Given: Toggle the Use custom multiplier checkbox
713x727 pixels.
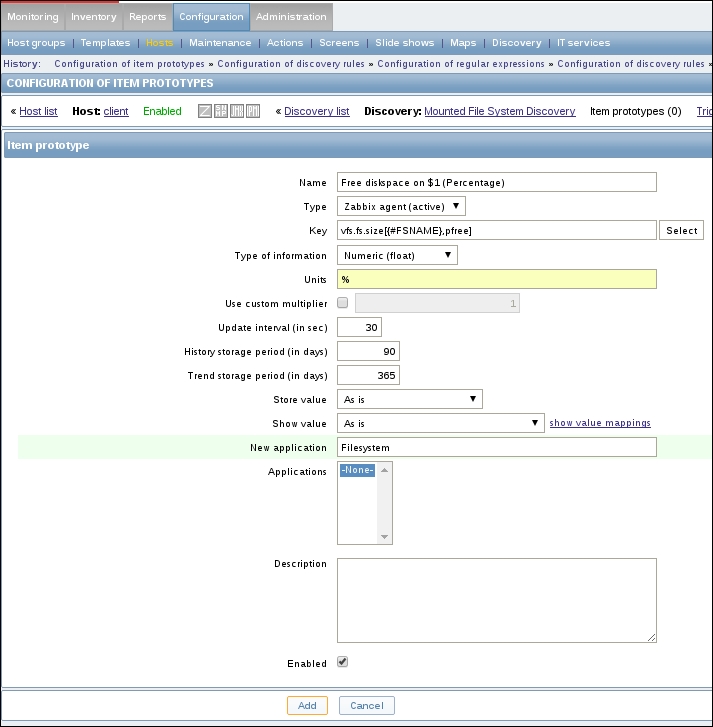Looking at the screenshot, I should click(x=343, y=303).
